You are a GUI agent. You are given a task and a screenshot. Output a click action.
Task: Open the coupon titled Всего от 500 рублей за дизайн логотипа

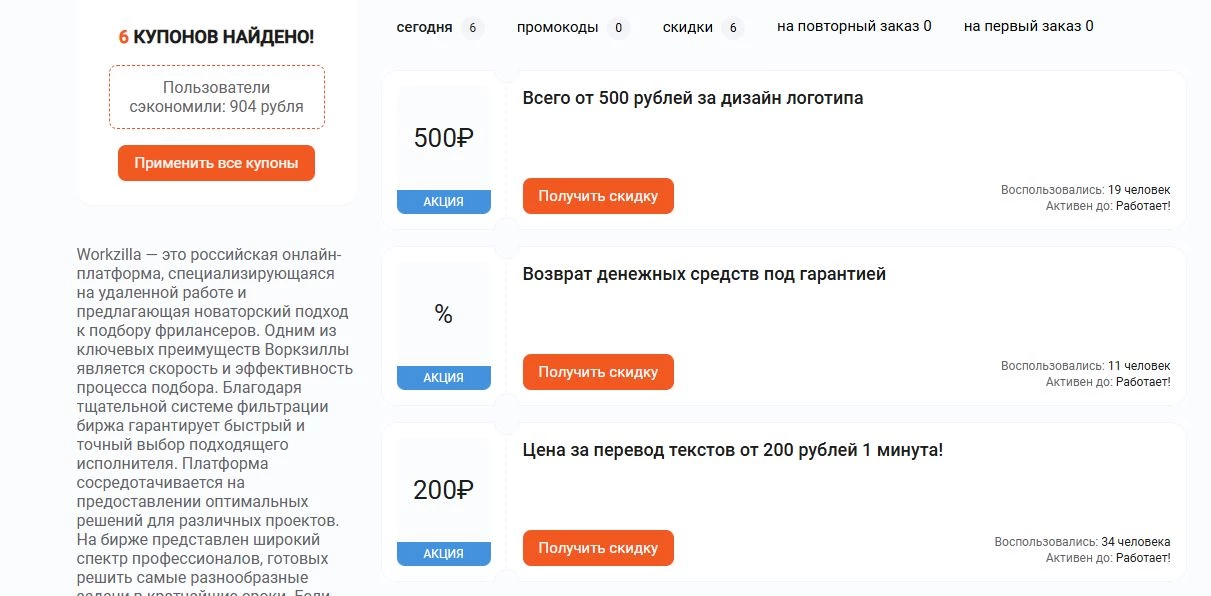pyautogui.click(x=692, y=99)
